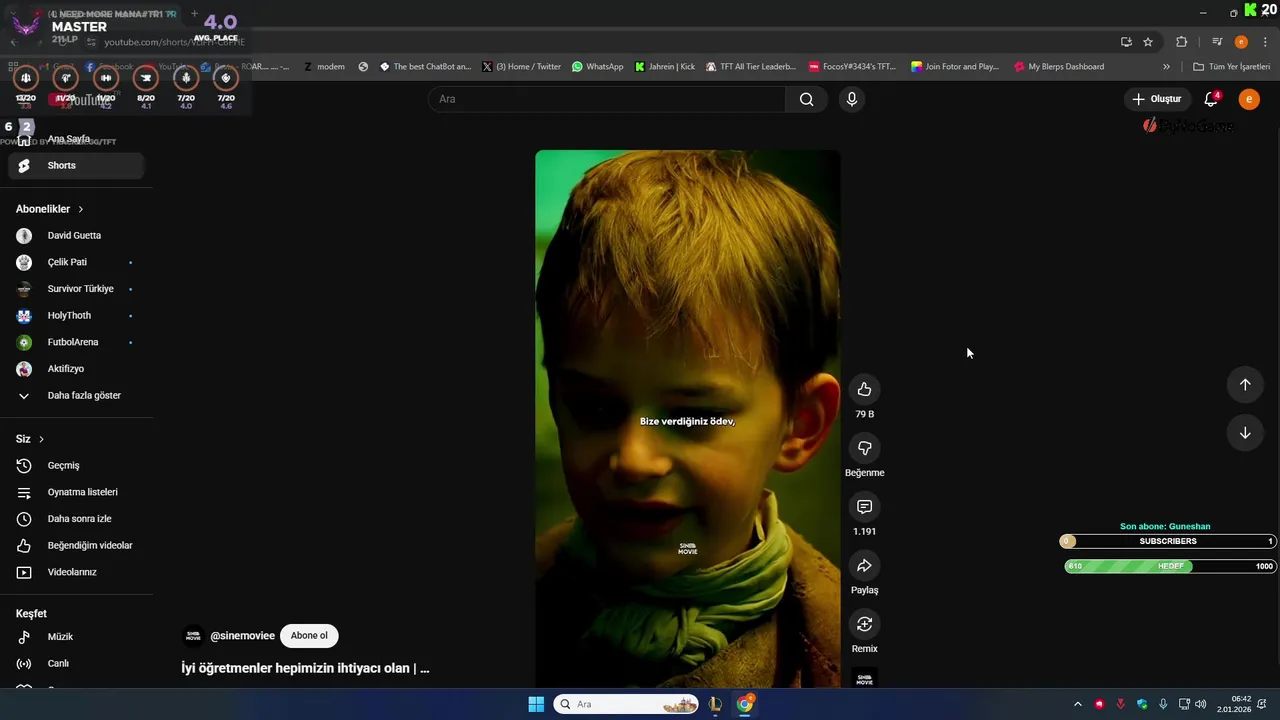Subscribe with Abone ol button
1280x720 pixels.
[x=309, y=636]
